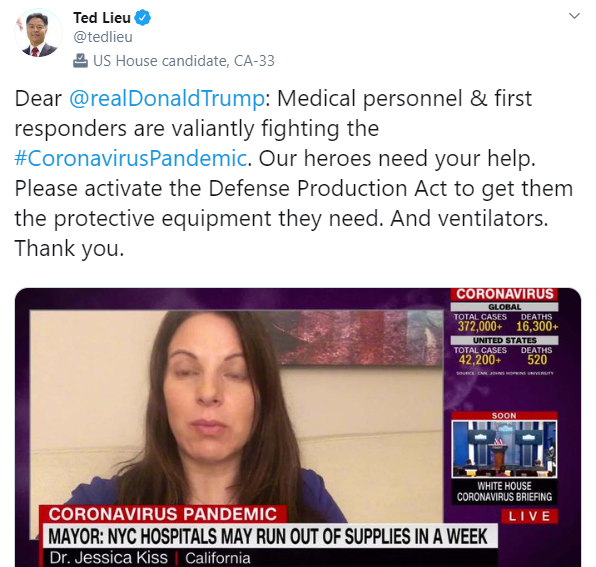Open the embedded video of Dr. Jessica Kiss
Viewport: 596px width, 567px height.
(x=298, y=427)
